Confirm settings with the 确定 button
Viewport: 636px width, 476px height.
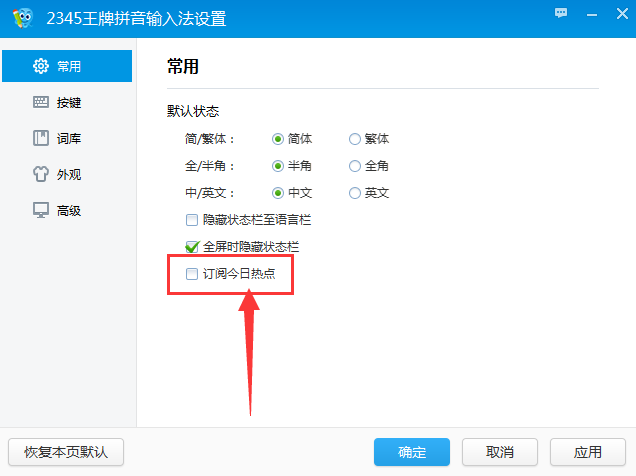point(412,452)
